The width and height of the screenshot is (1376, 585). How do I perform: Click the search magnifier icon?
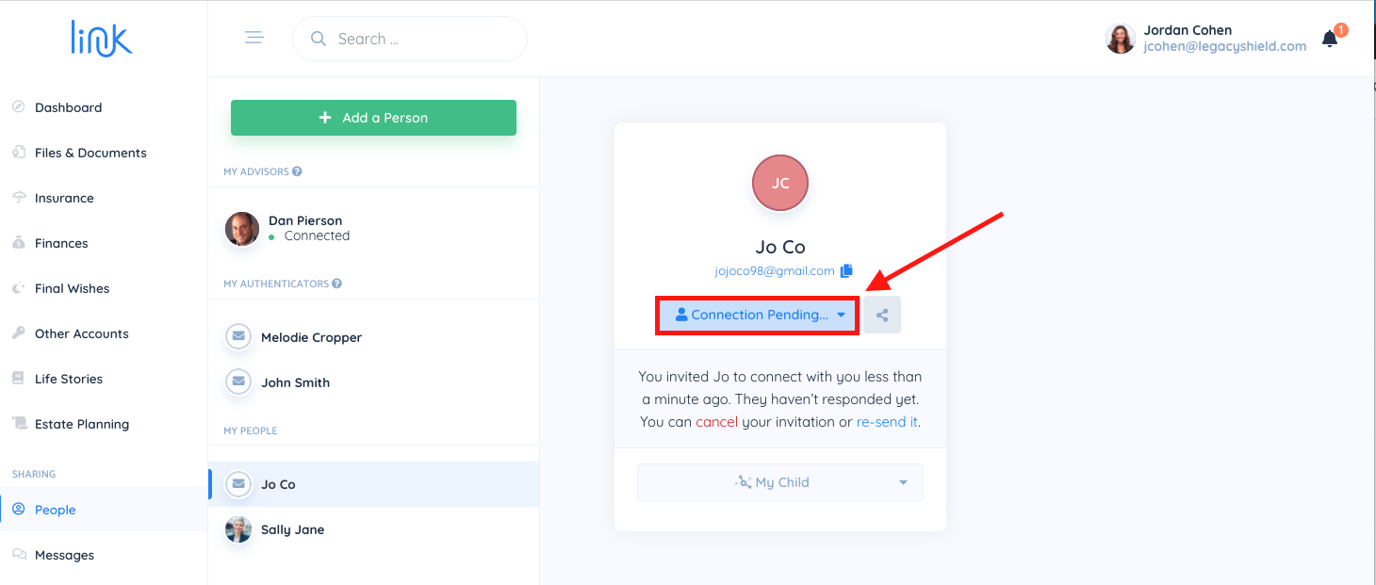click(x=318, y=37)
